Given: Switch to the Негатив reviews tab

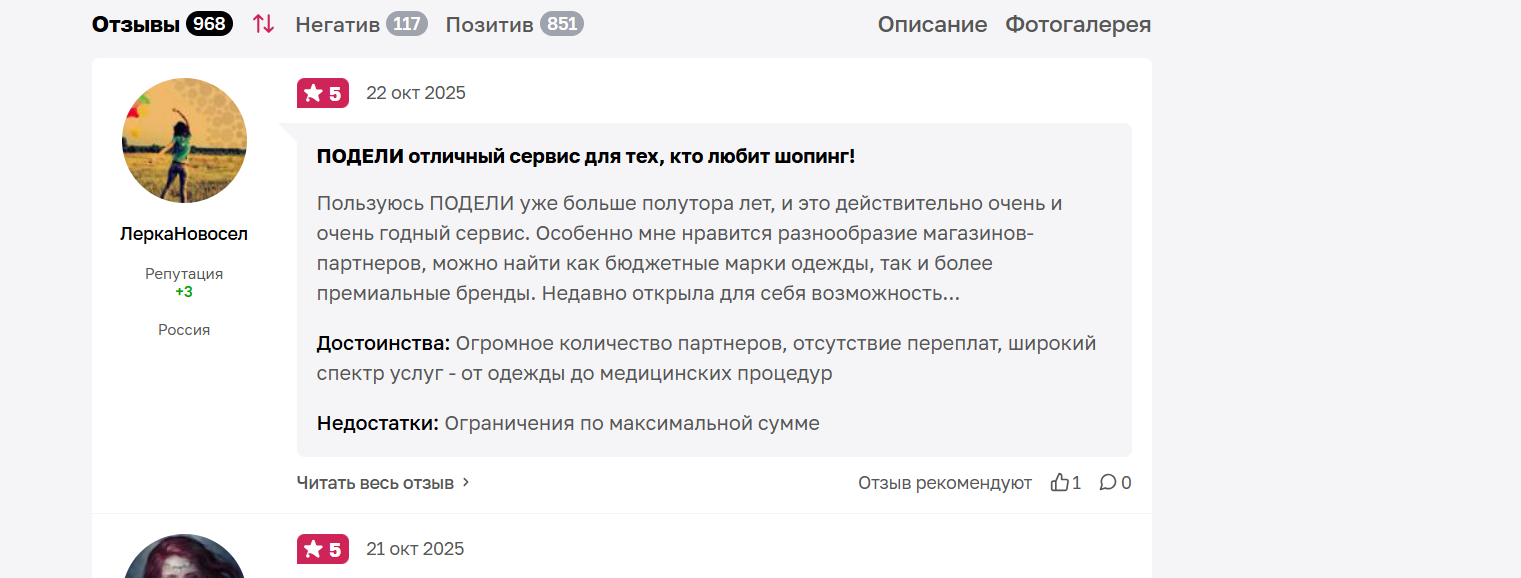Looking at the screenshot, I should click(x=337, y=24).
